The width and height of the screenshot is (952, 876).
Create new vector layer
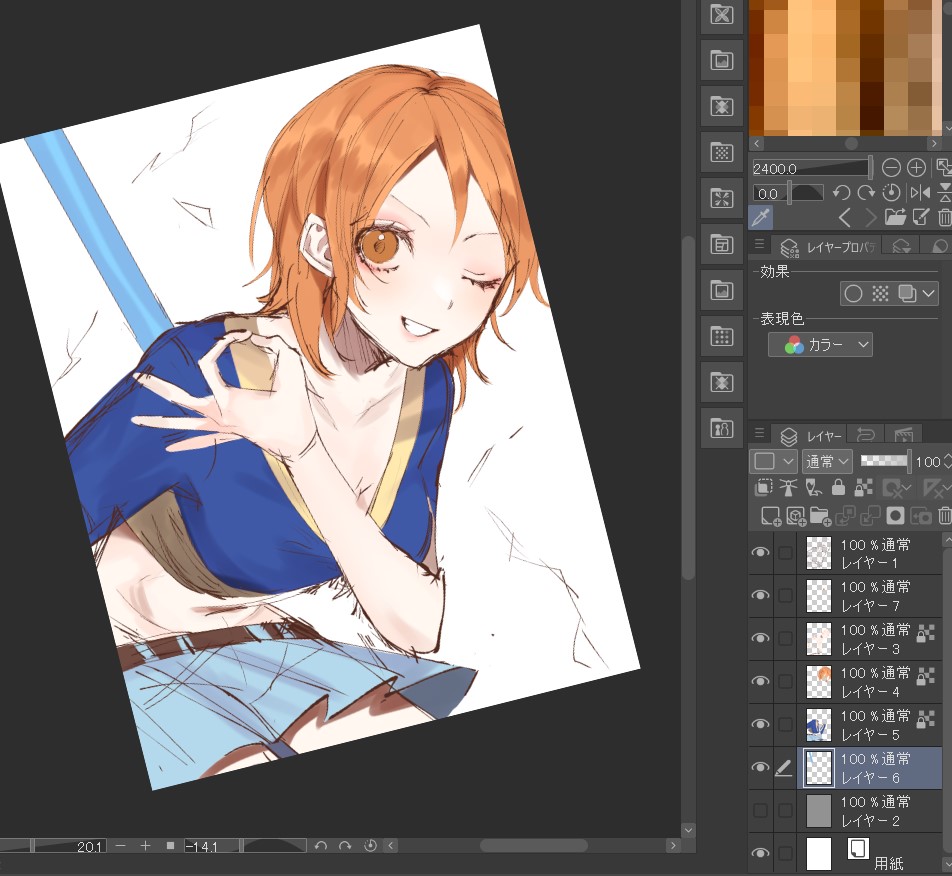pos(796,516)
